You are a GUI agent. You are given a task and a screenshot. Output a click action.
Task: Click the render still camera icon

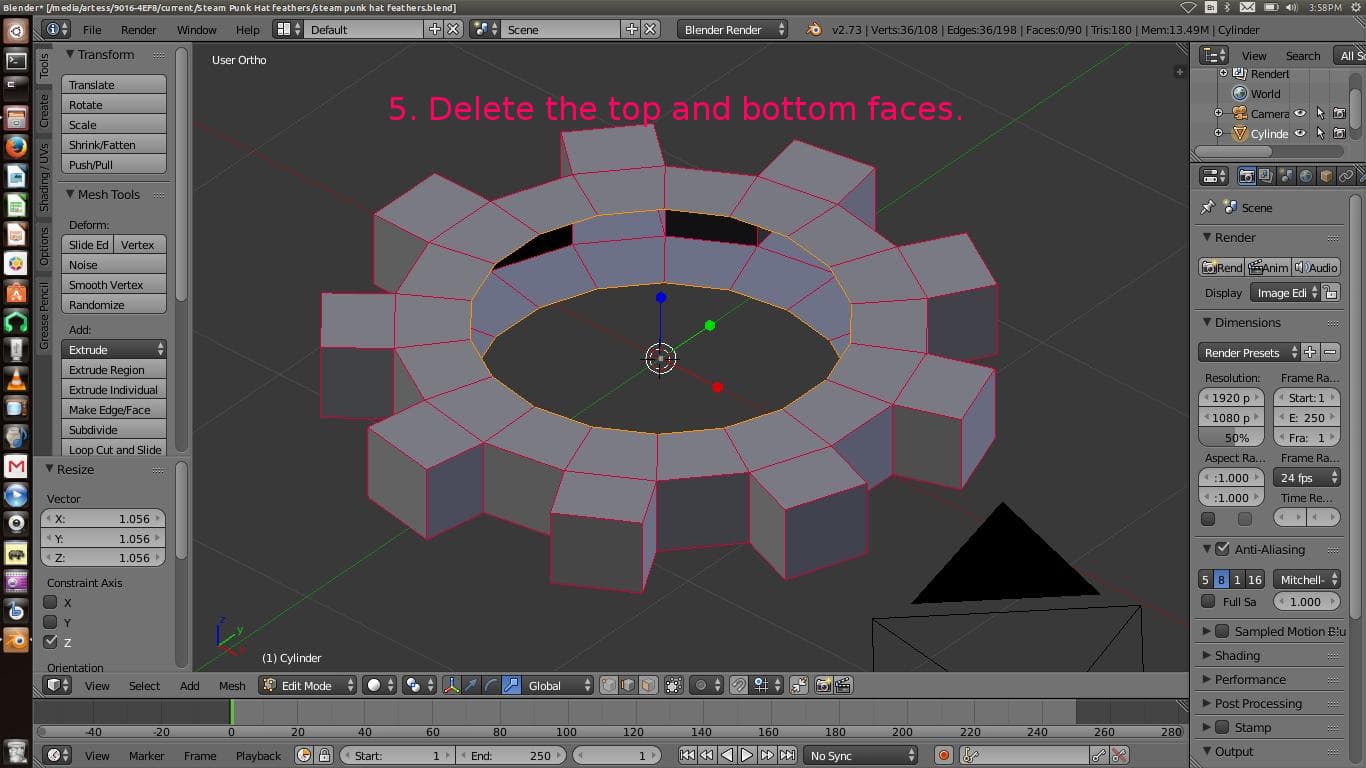pos(1221,267)
